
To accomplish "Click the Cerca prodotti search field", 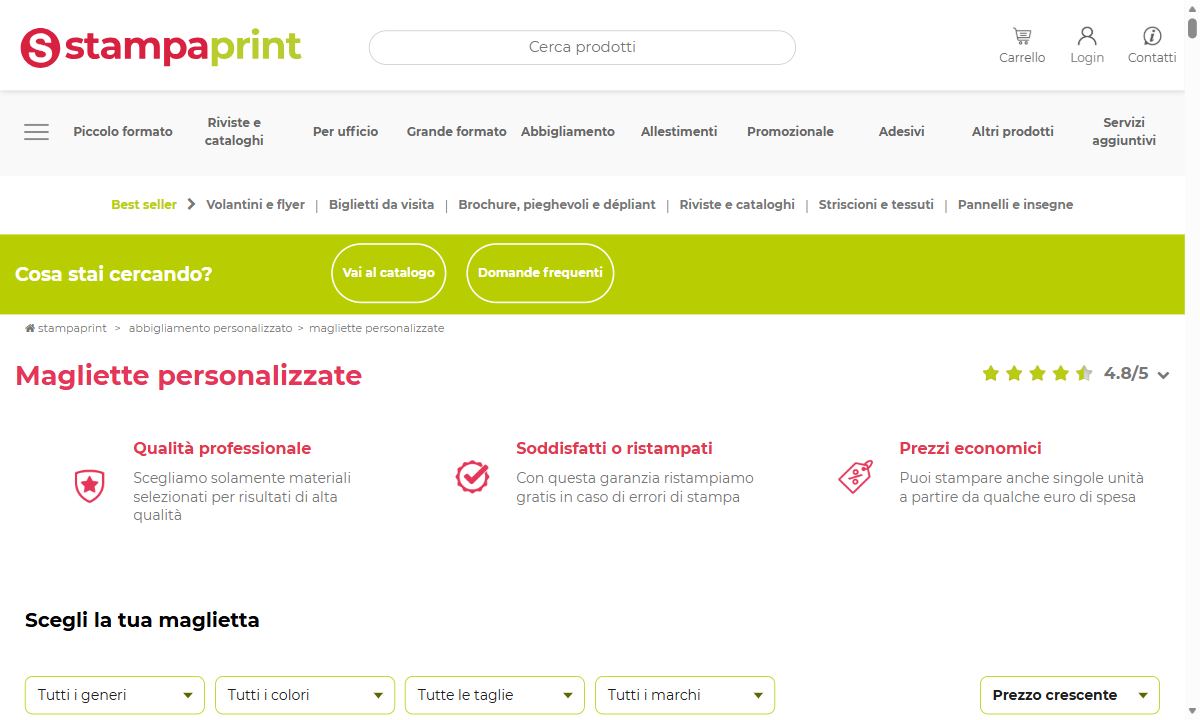I will (582, 47).
